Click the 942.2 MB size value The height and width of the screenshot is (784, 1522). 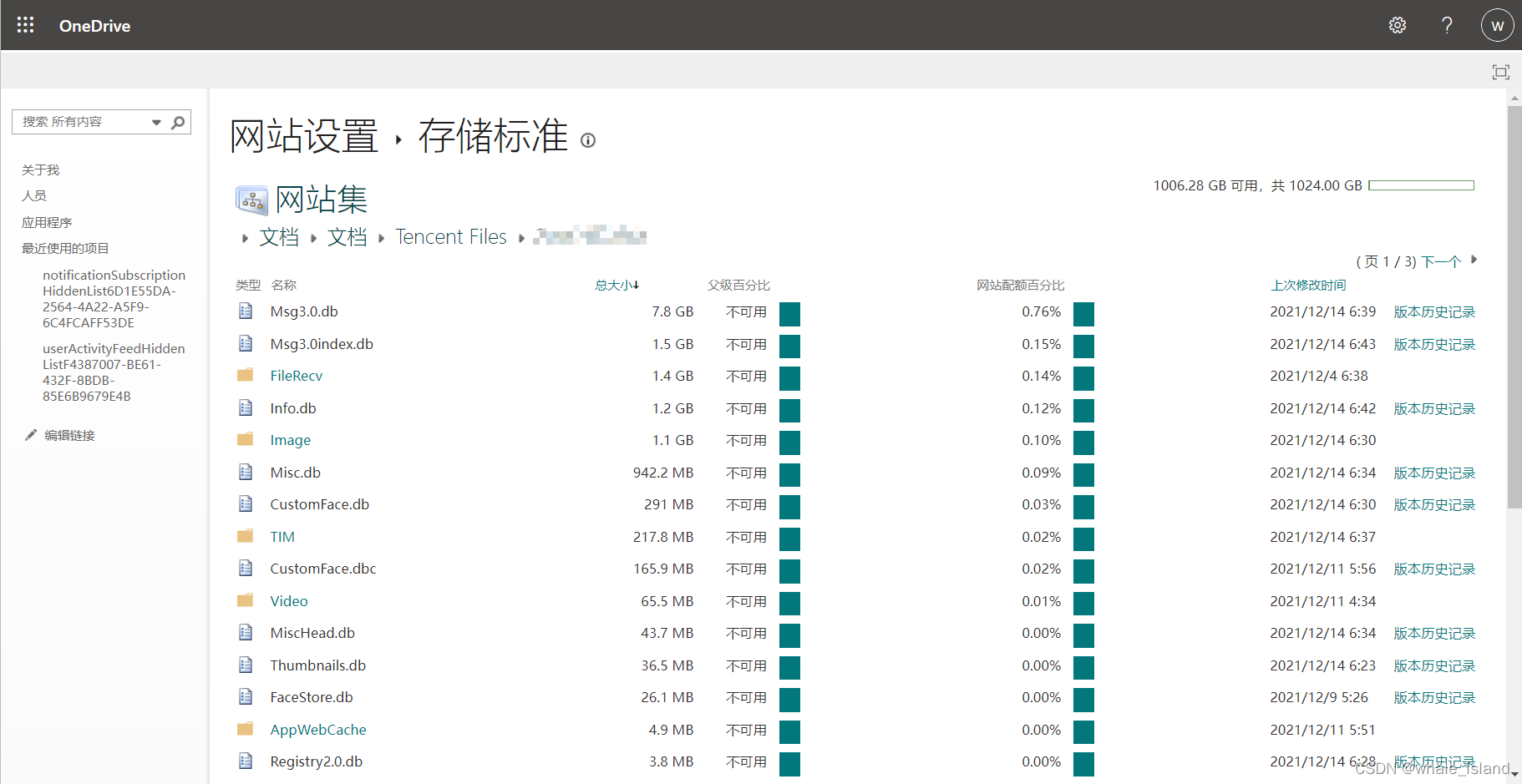point(663,473)
